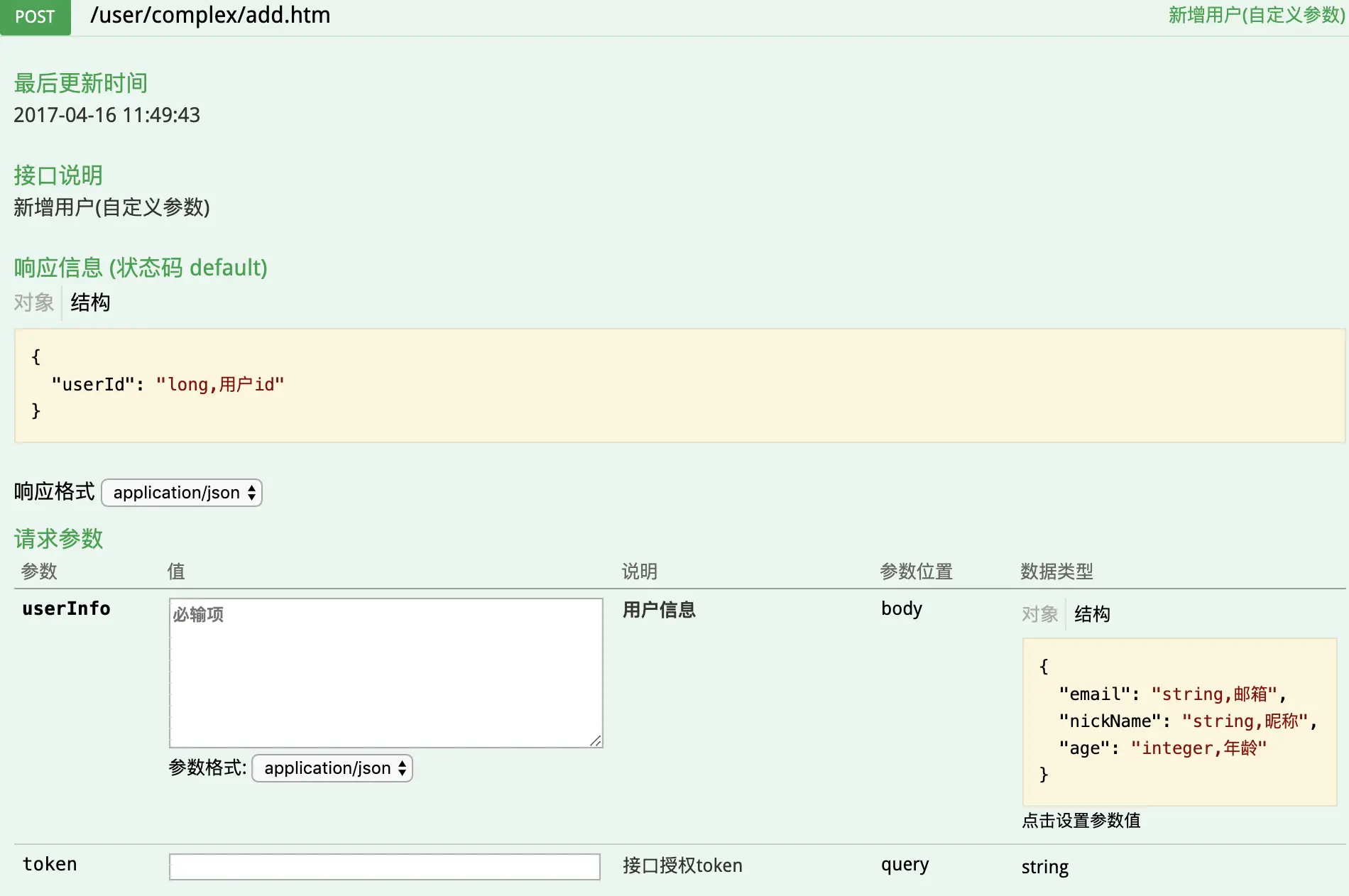Switch response info view to 对象 tab
Image resolution: width=1349 pixels, height=896 pixels.
(x=34, y=302)
